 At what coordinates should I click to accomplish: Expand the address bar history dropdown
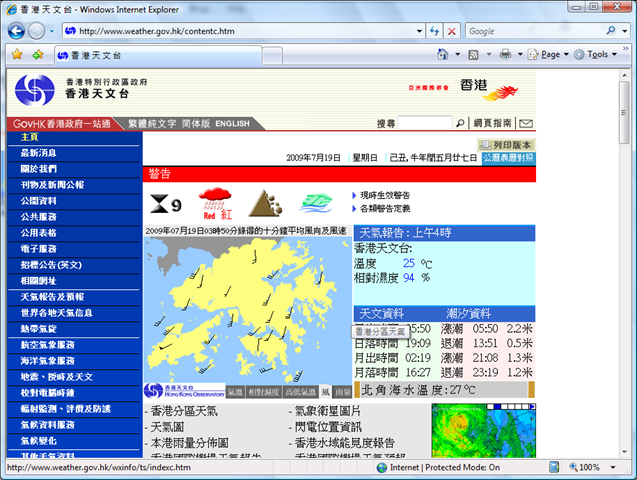(419, 31)
